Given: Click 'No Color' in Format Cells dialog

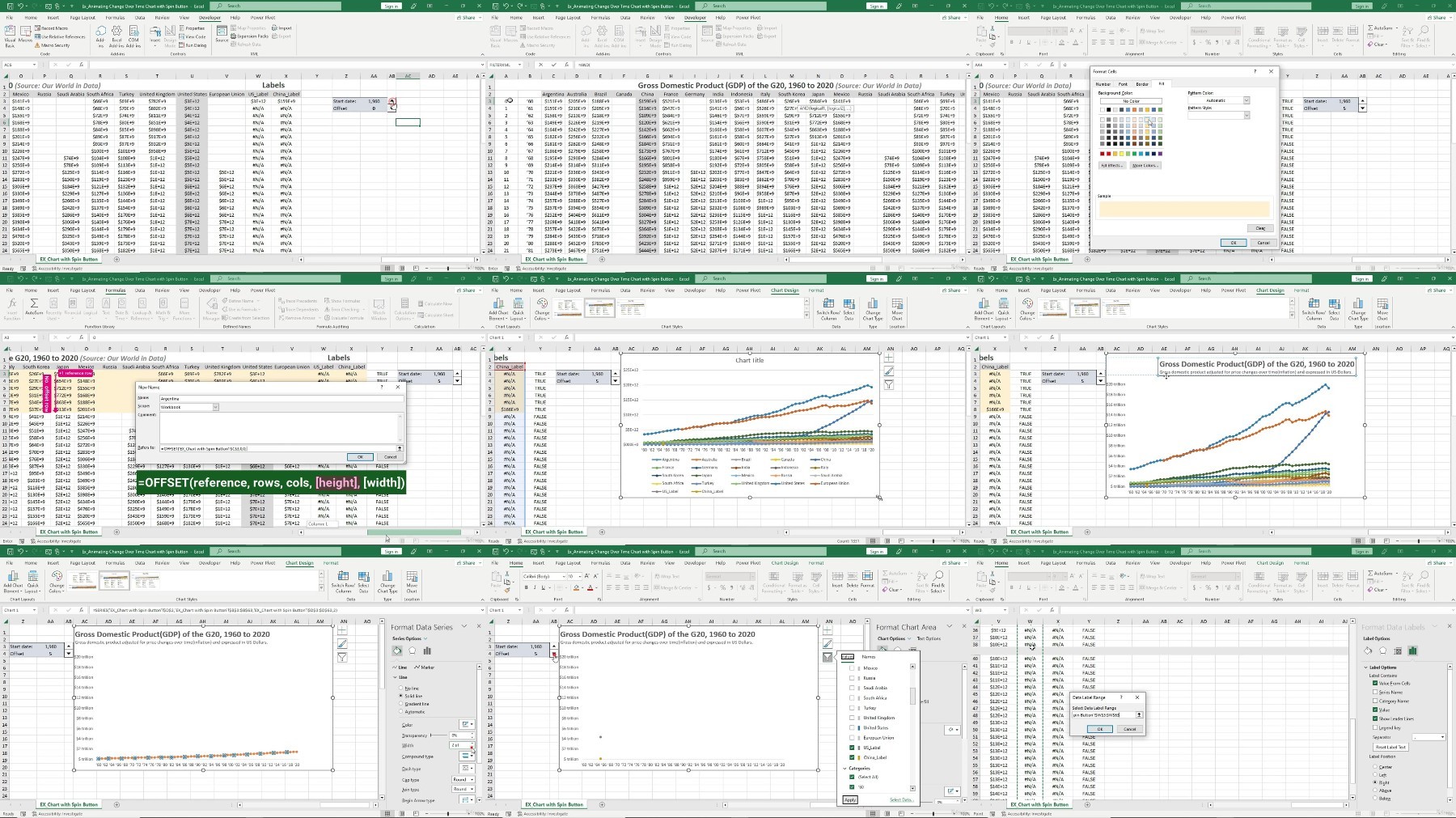Looking at the screenshot, I should [x=1131, y=101].
